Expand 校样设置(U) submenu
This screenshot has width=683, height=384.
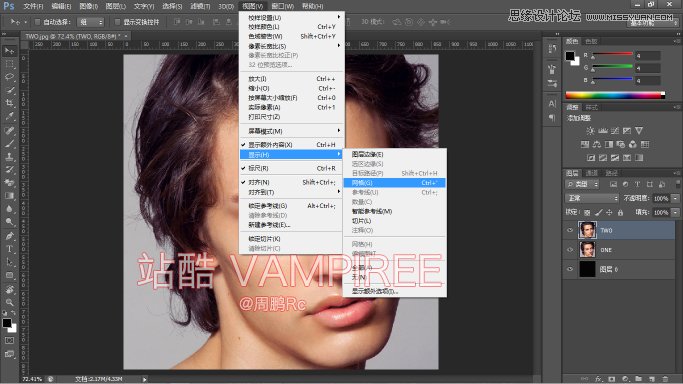click(291, 17)
